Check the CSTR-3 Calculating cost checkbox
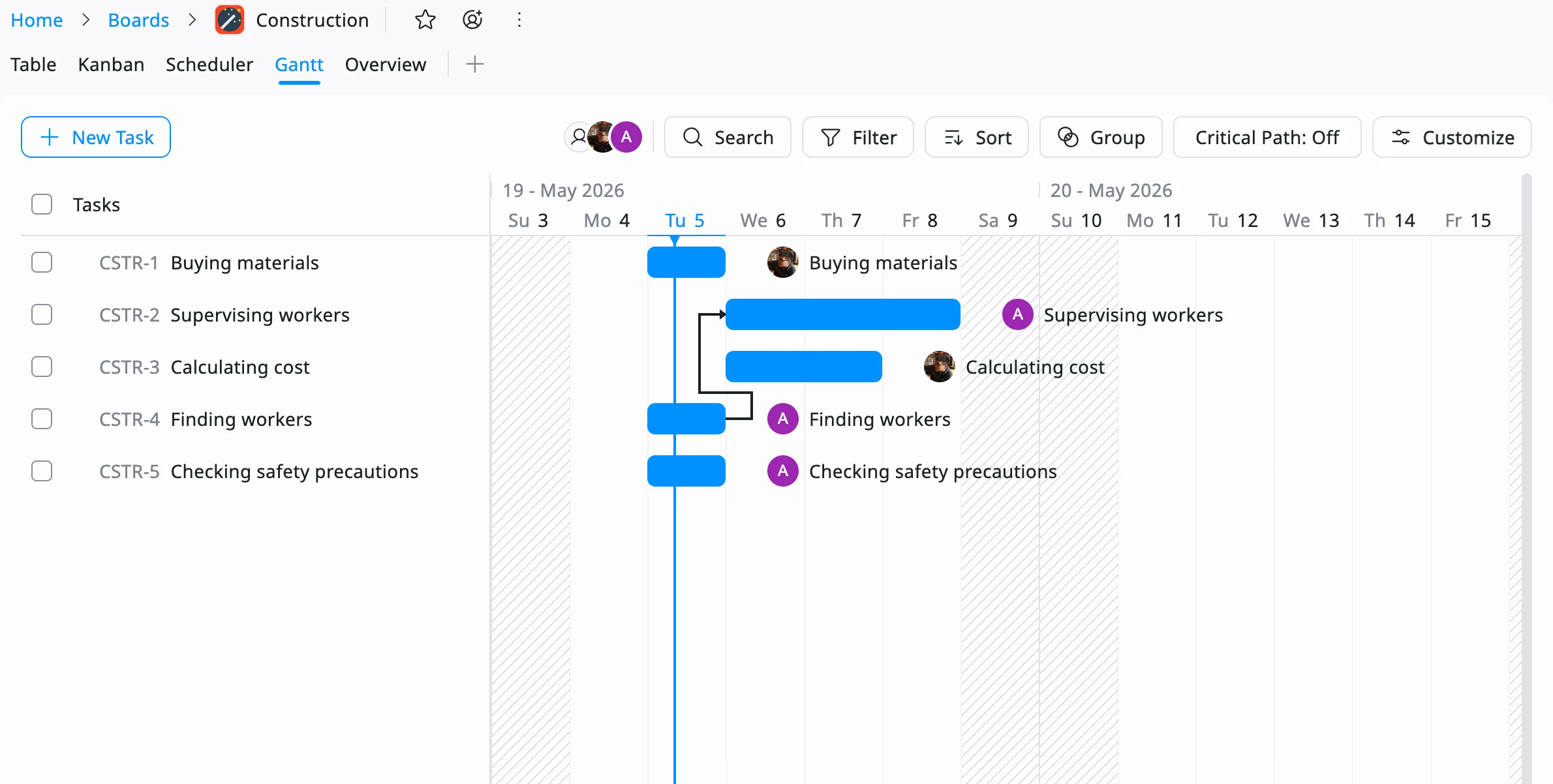 click(42, 367)
